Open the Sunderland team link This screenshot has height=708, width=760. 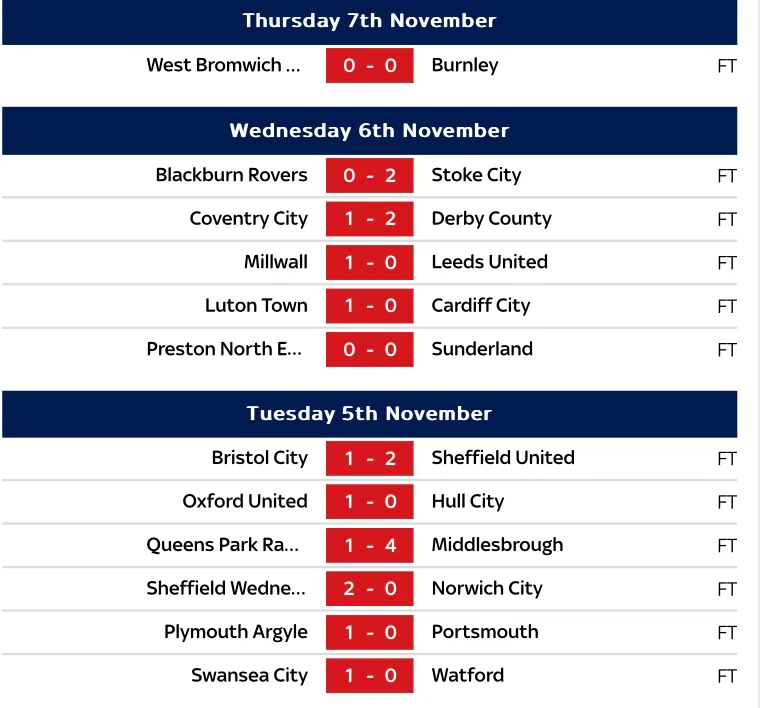(x=482, y=349)
